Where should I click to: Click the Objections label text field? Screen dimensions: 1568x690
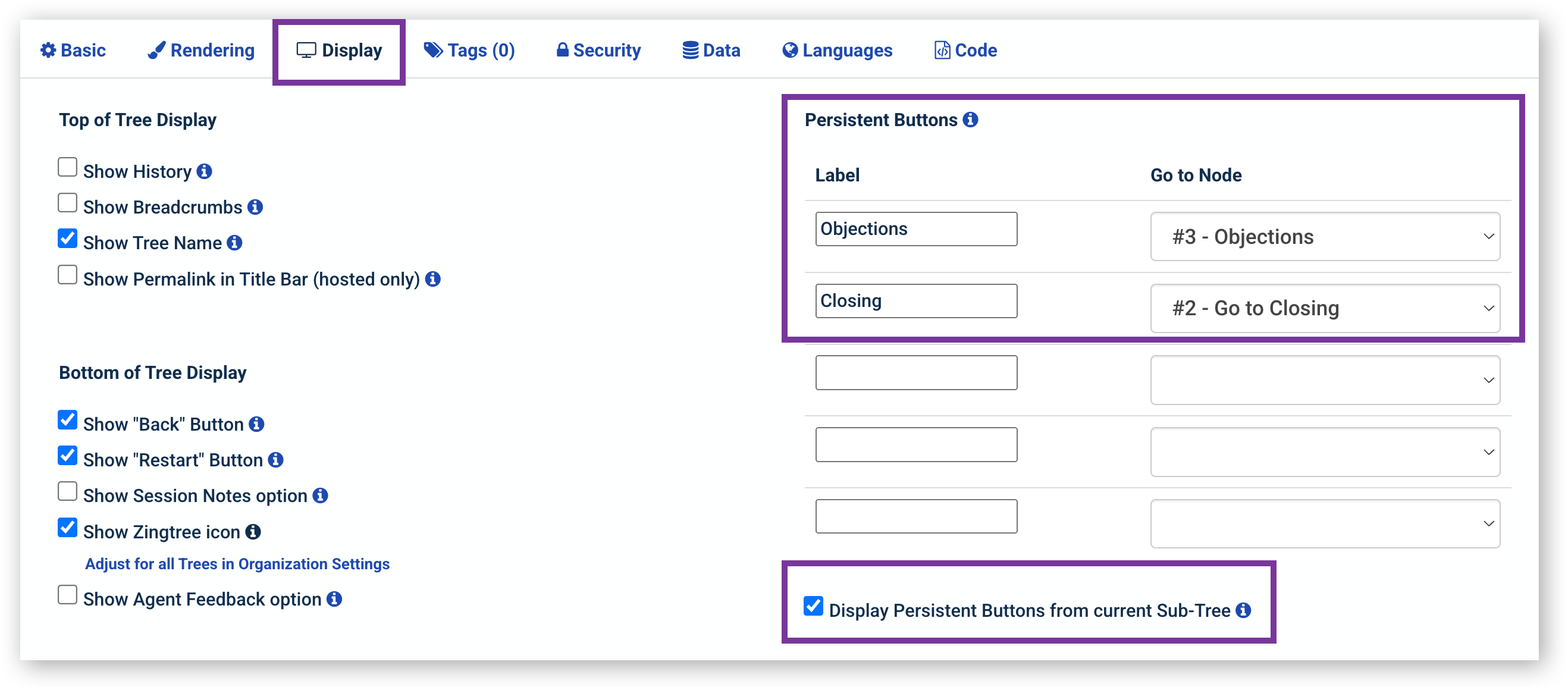(x=915, y=230)
